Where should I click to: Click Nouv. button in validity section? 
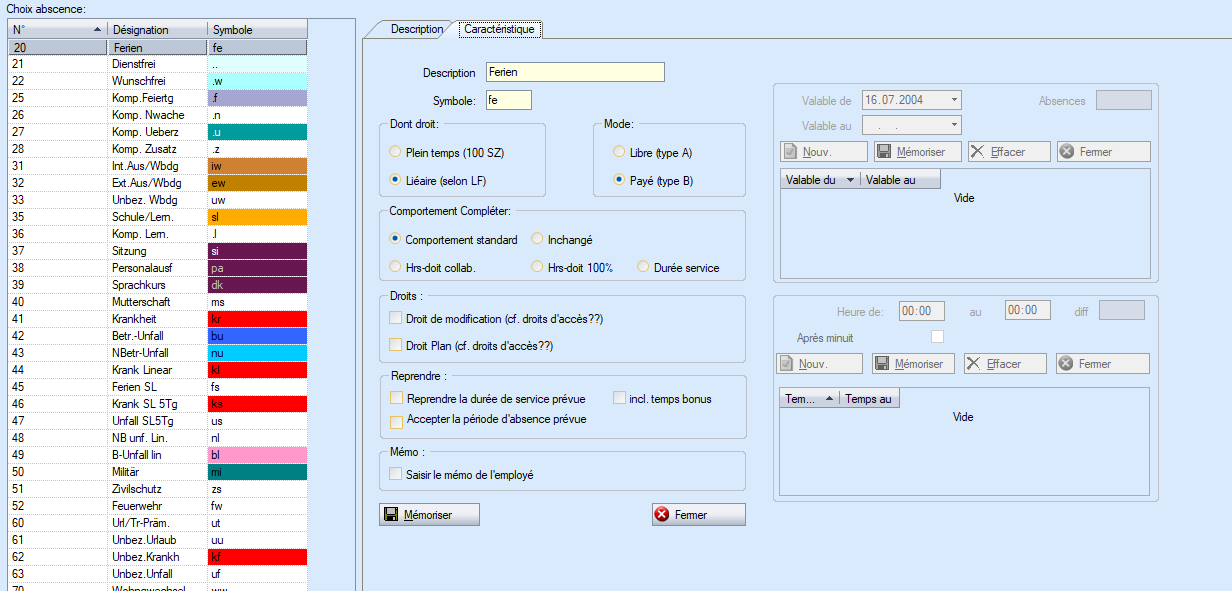823,152
